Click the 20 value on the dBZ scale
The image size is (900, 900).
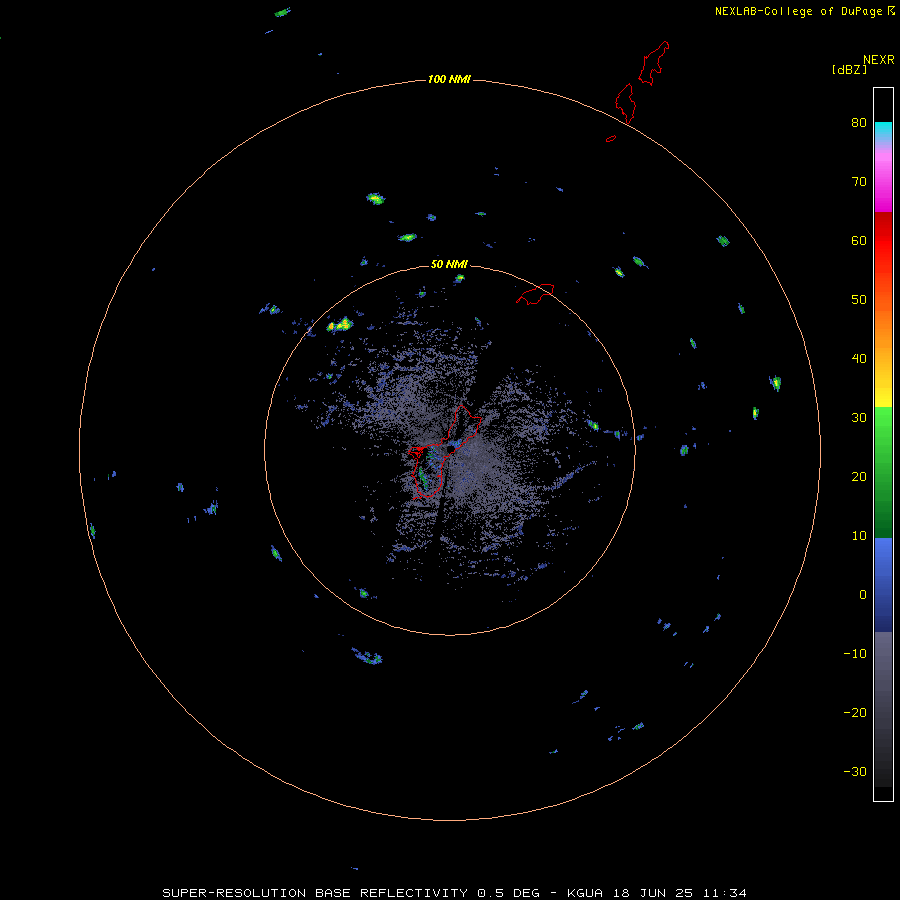[x=859, y=476]
